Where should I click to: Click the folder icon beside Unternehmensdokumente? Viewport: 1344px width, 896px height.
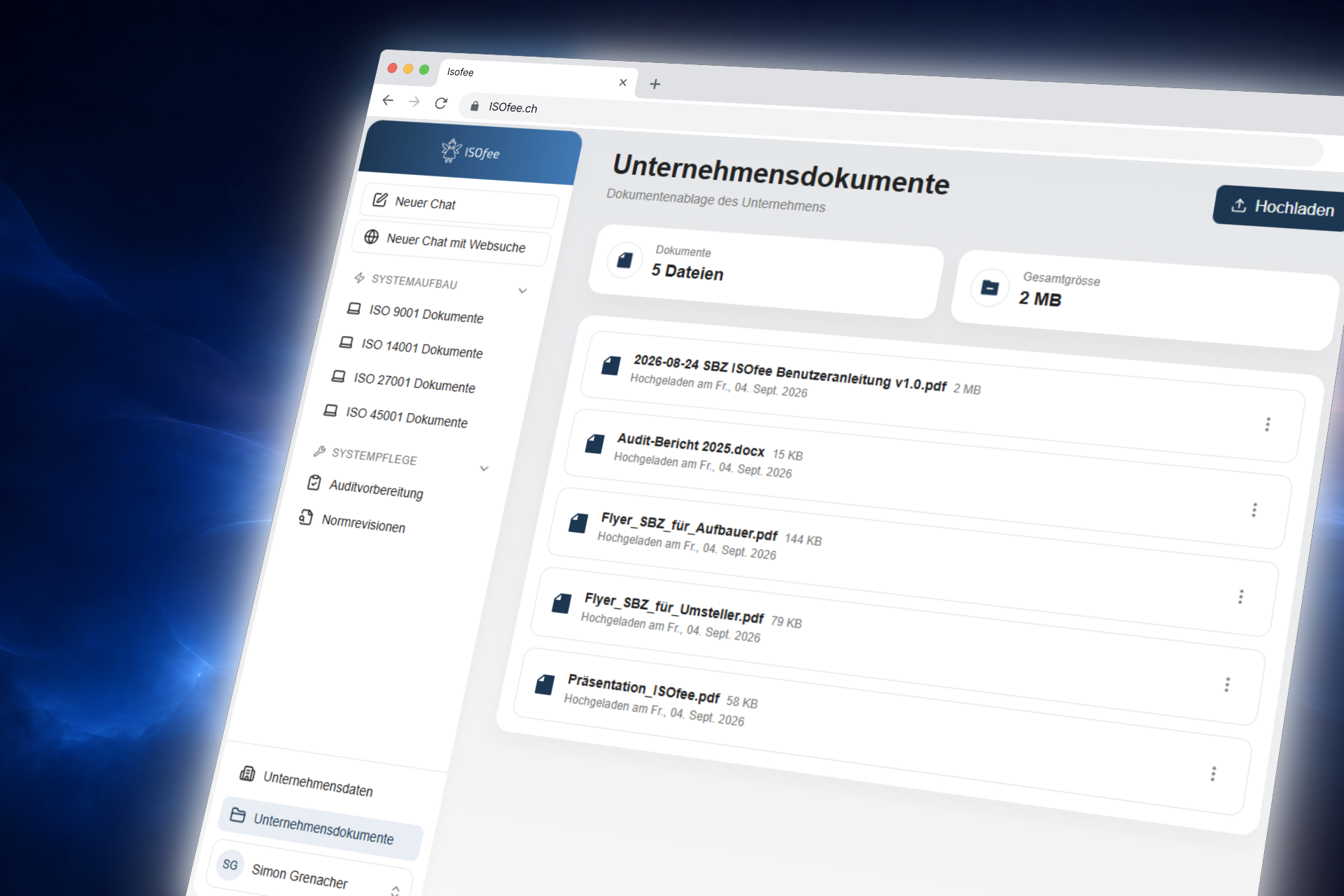pos(238,815)
